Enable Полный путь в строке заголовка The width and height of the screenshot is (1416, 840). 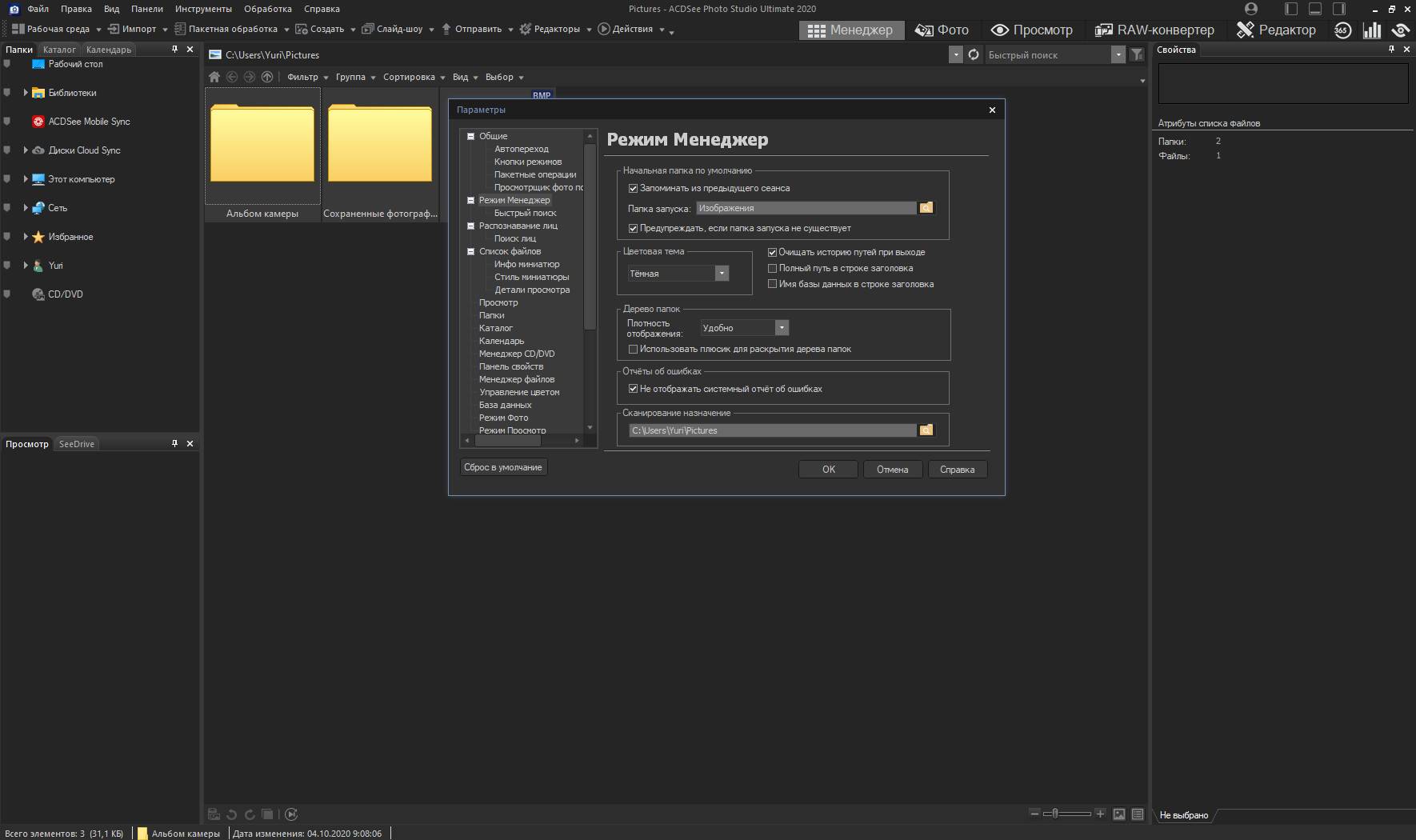(772, 268)
